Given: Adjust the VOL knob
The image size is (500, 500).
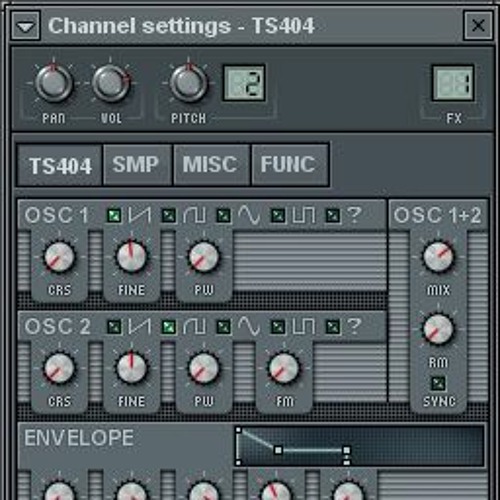Looking at the screenshot, I should coord(110,82).
